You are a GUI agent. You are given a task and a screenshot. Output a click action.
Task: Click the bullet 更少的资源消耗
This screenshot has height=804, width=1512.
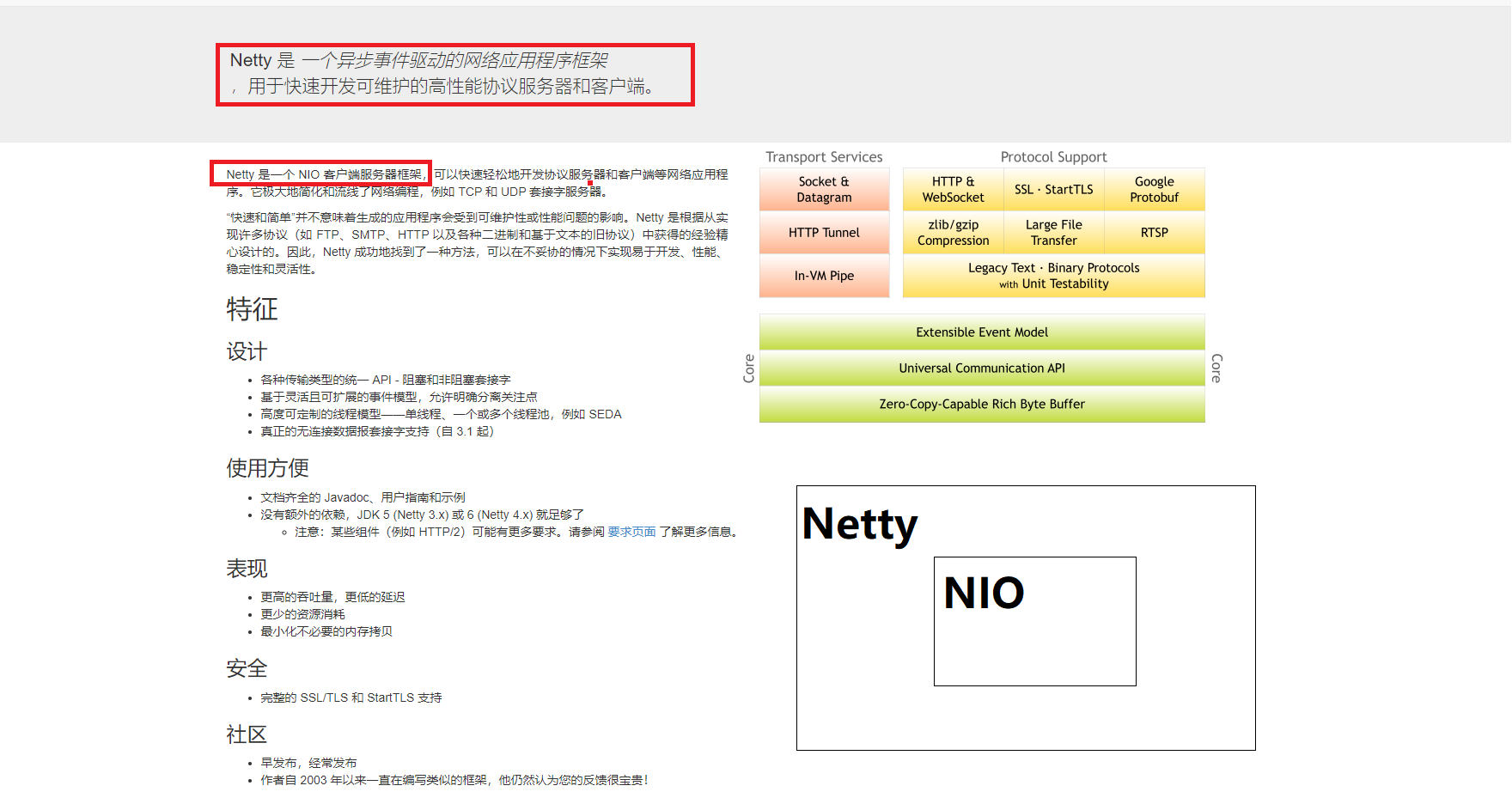pos(302,614)
